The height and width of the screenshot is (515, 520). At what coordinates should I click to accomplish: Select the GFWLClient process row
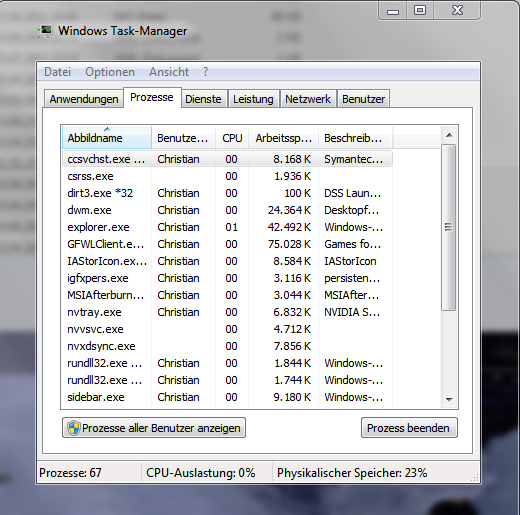coord(227,244)
